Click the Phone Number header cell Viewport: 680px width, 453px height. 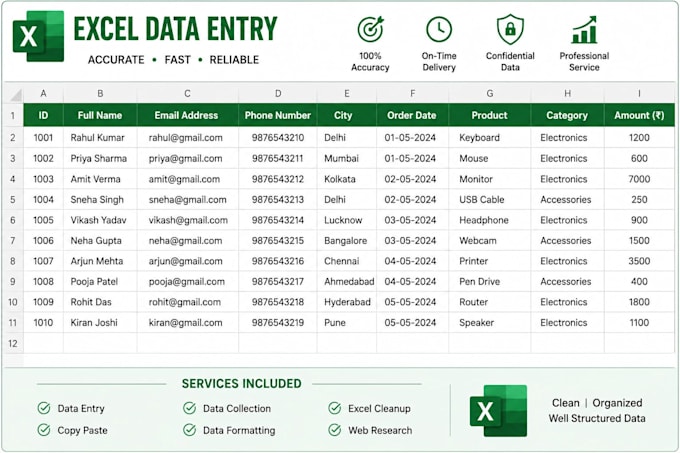pos(278,115)
